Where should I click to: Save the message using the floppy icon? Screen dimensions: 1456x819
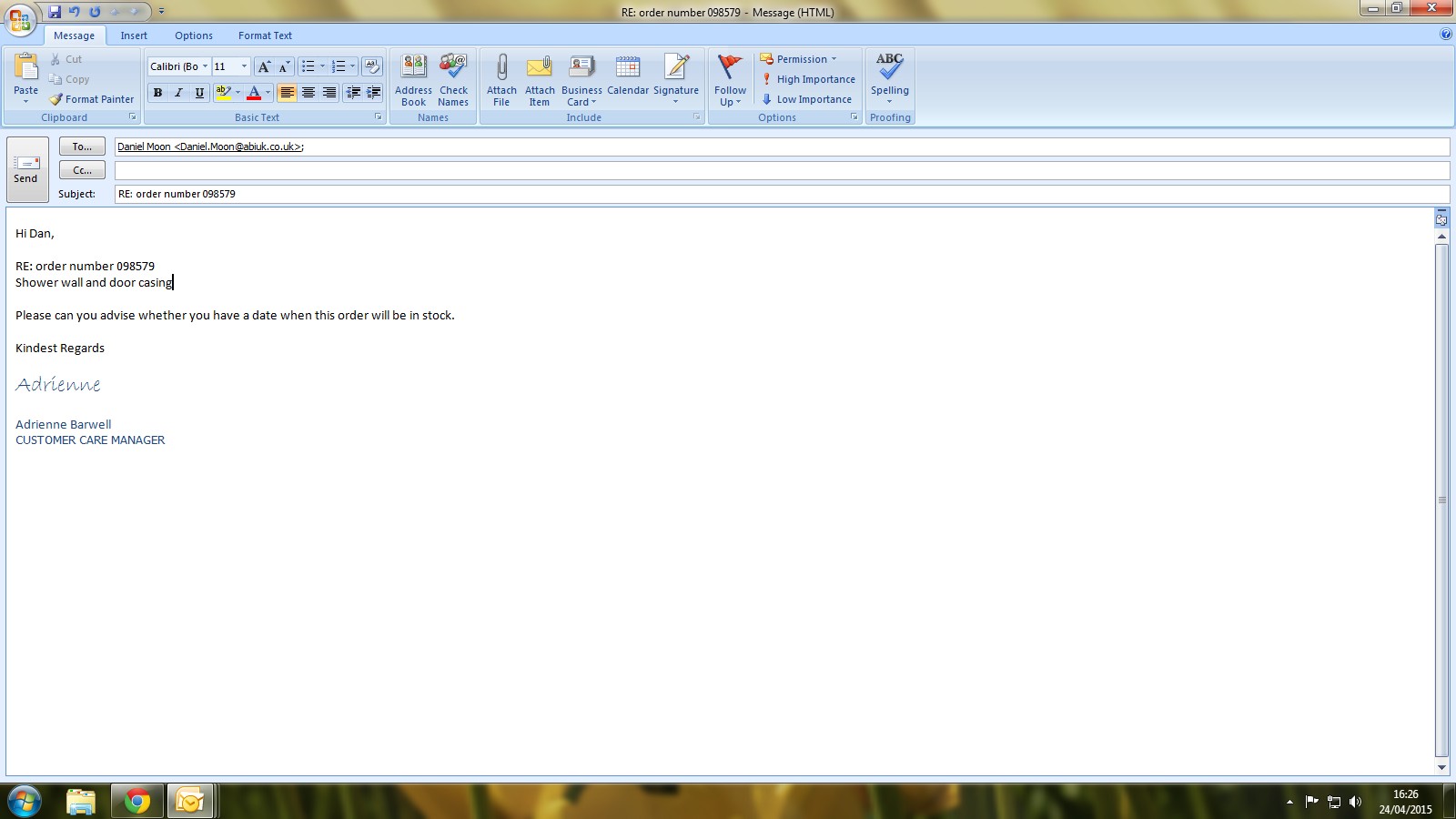tap(55, 12)
